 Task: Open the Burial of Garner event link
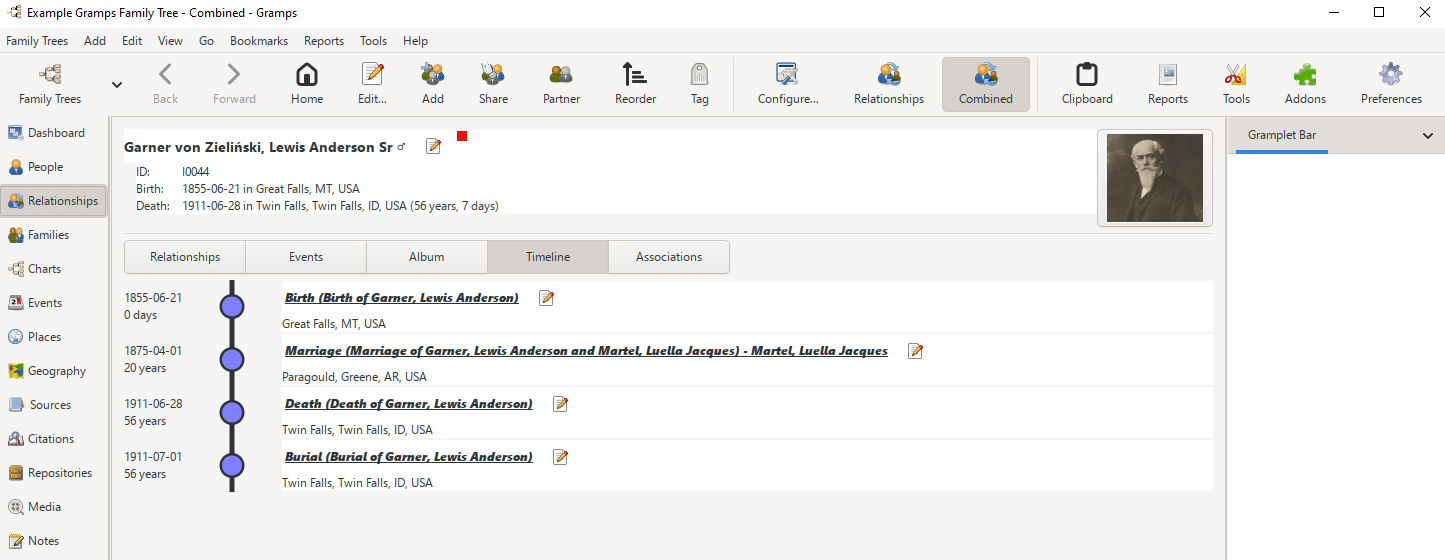[409, 457]
